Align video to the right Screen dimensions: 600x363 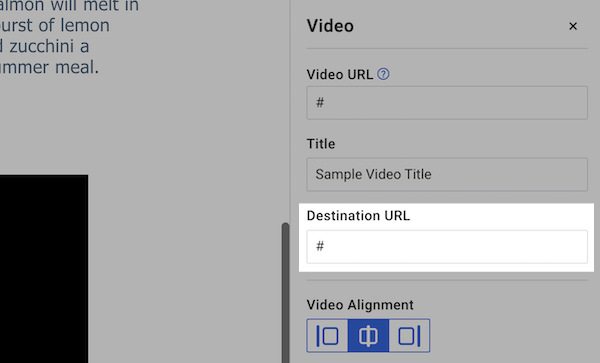[x=409, y=336]
